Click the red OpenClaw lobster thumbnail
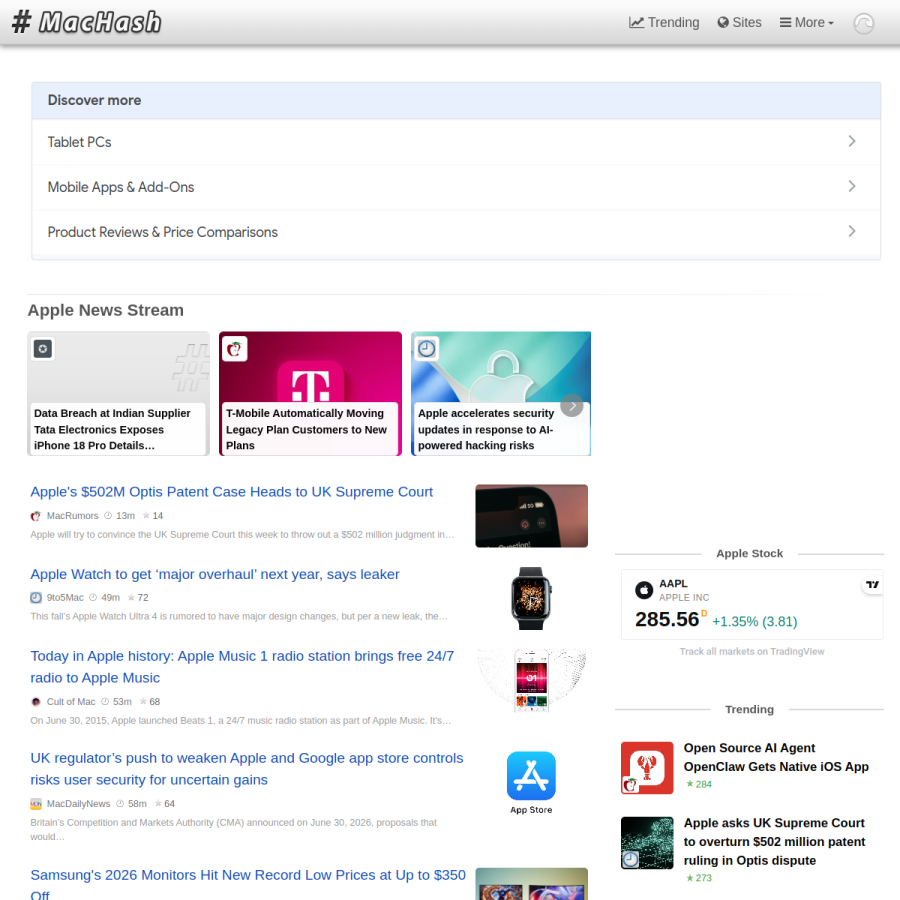900x900 pixels. [647, 768]
